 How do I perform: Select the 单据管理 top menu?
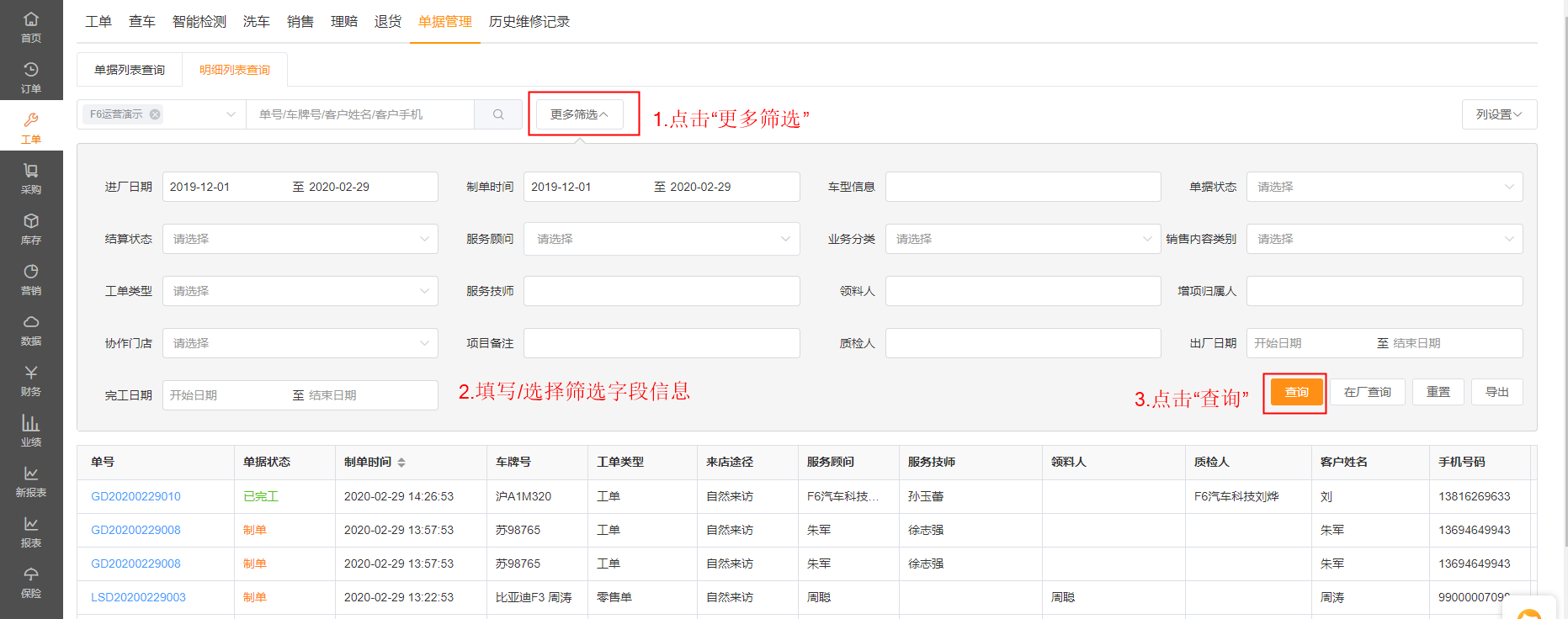(445, 22)
